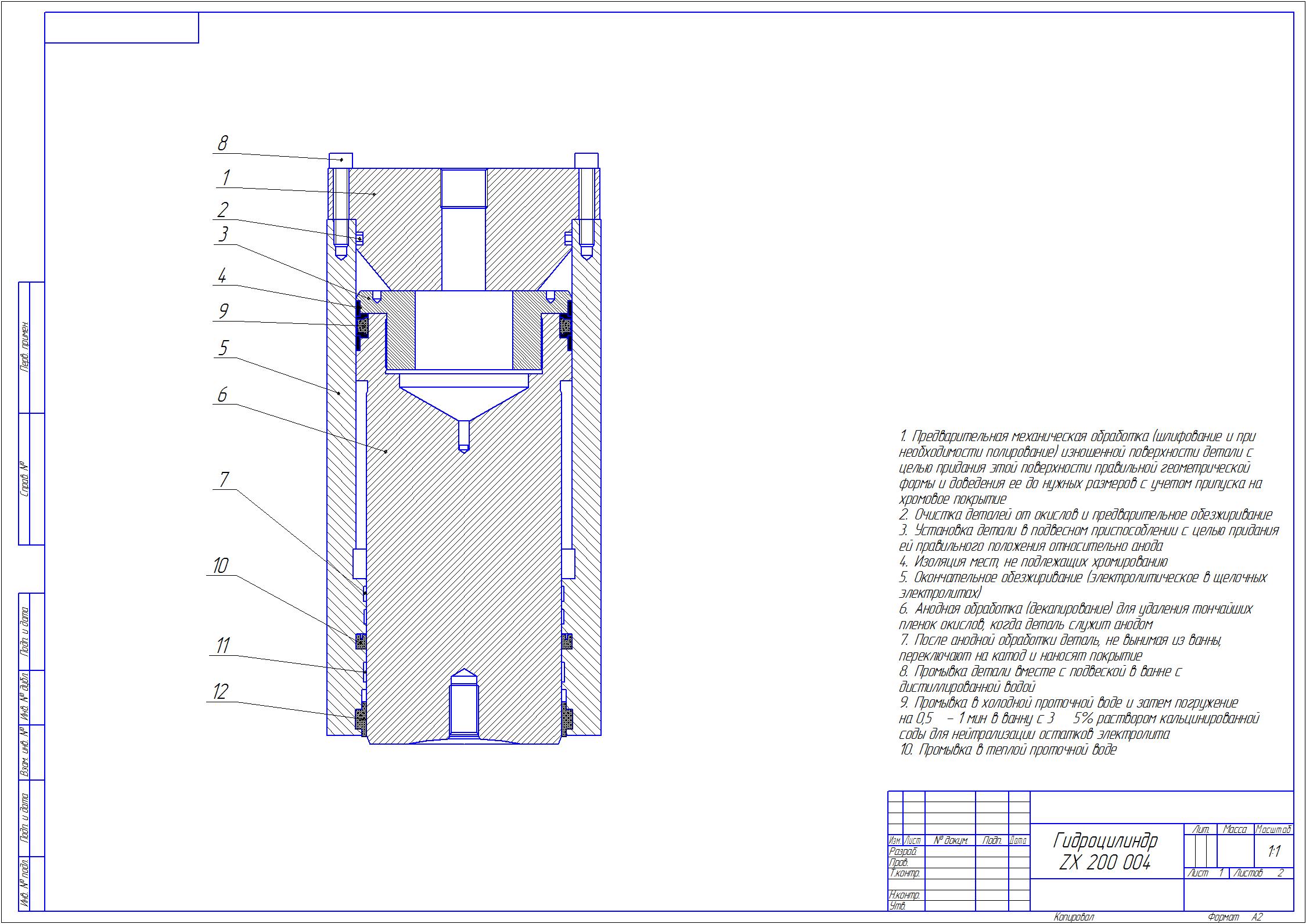Select technical note 4 about Изоляция мест
1306x924 pixels.
1033,561
